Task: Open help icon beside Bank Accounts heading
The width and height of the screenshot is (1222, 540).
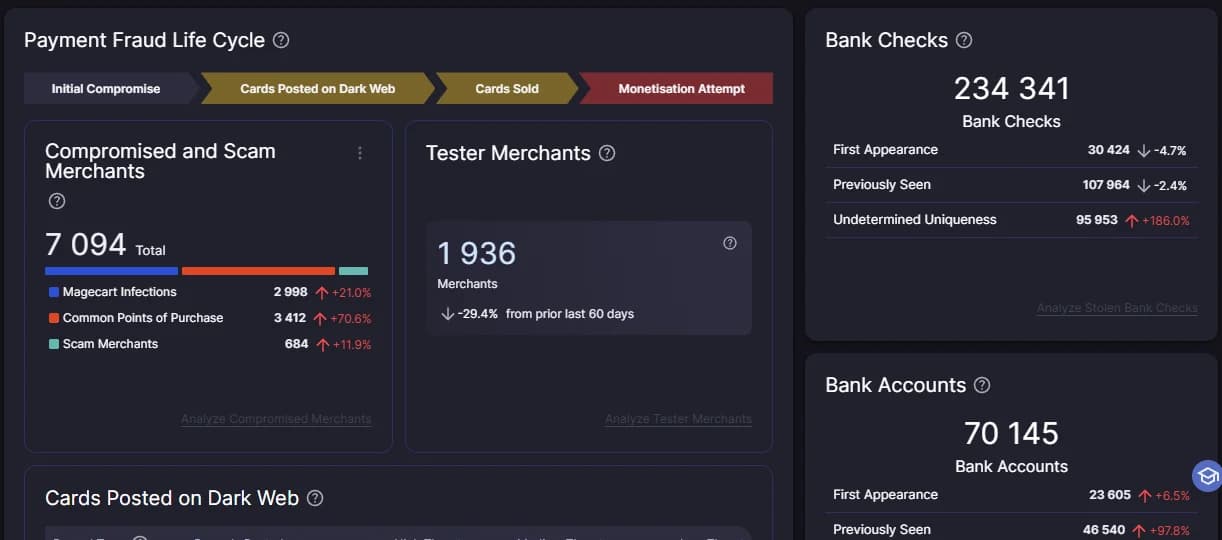Action: click(x=982, y=385)
